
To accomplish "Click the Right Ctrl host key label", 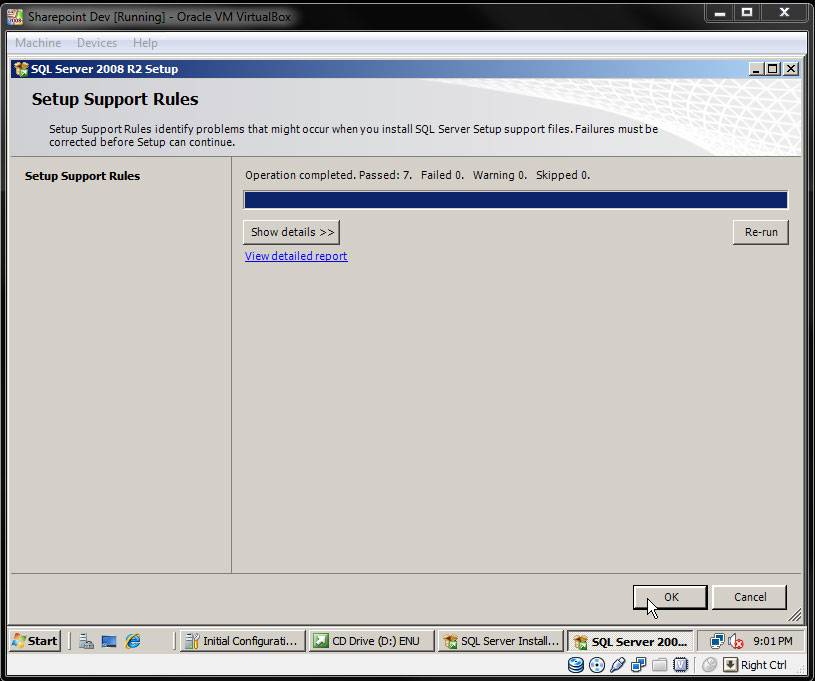I will (764, 665).
